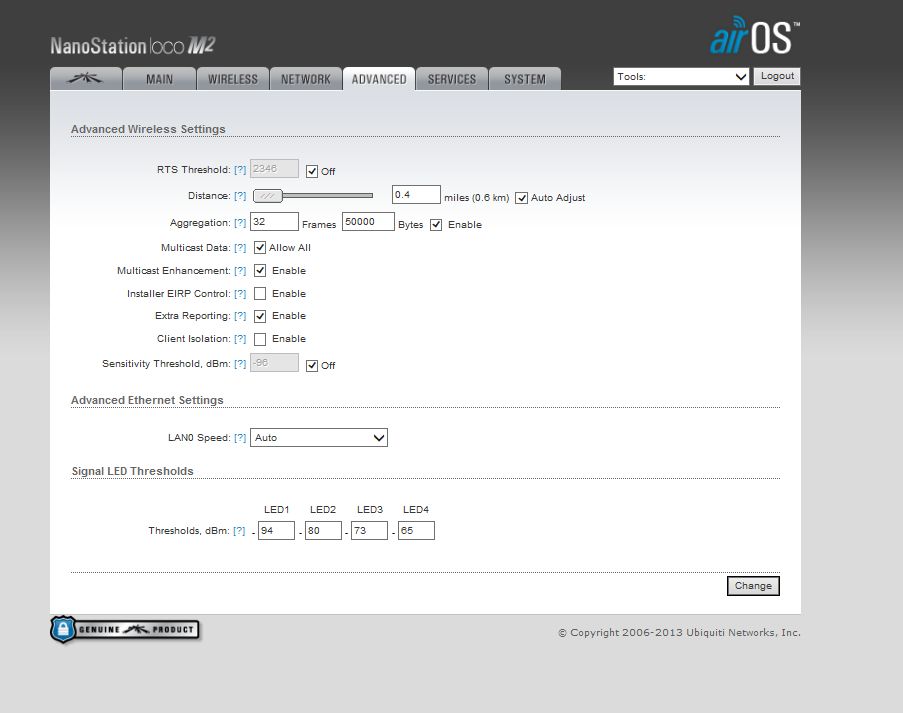Click the airOS logo
The width and height of the screenshot is (903, 713).
(755, 36)
